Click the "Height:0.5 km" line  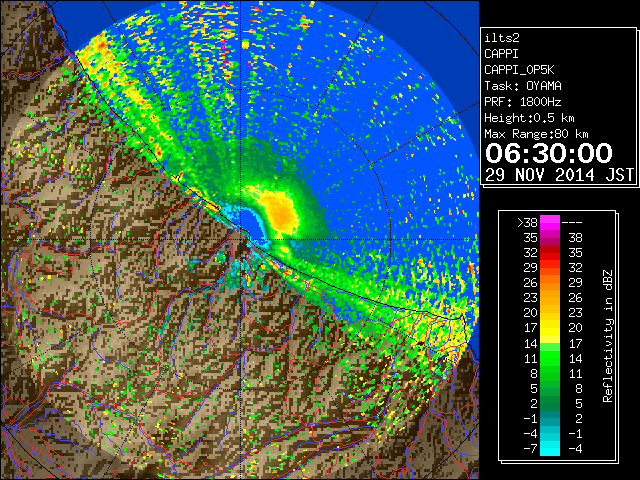pos(529,118)
